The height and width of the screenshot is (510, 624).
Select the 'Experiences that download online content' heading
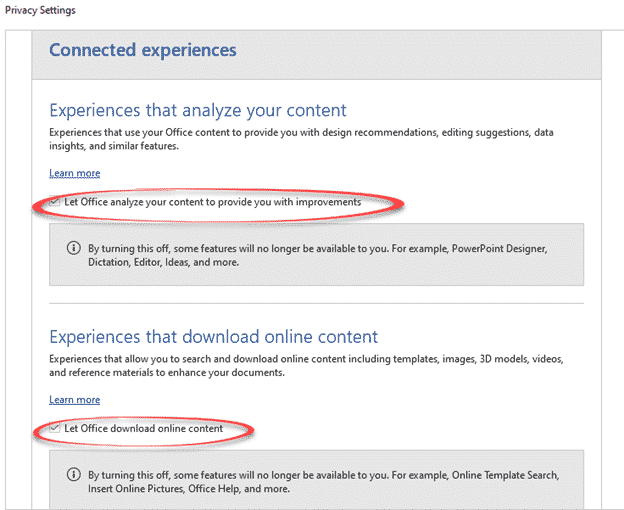(x=213, y=337)
